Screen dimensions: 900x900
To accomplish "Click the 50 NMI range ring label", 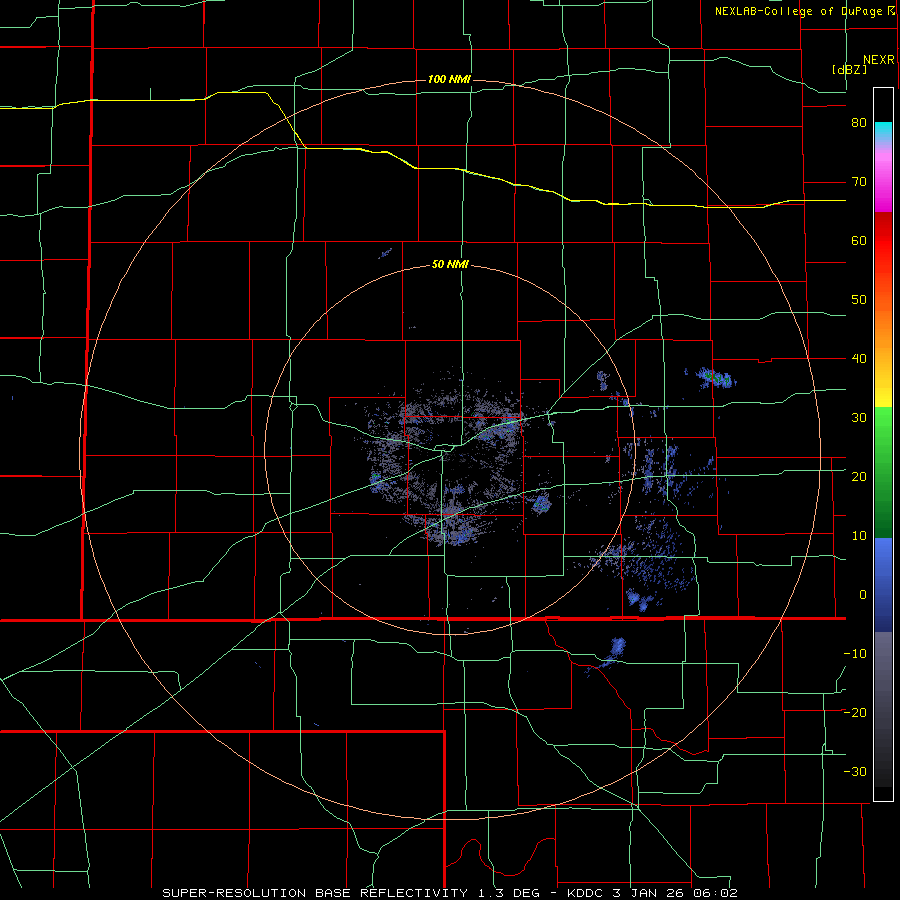I will [x=450, y=265].
